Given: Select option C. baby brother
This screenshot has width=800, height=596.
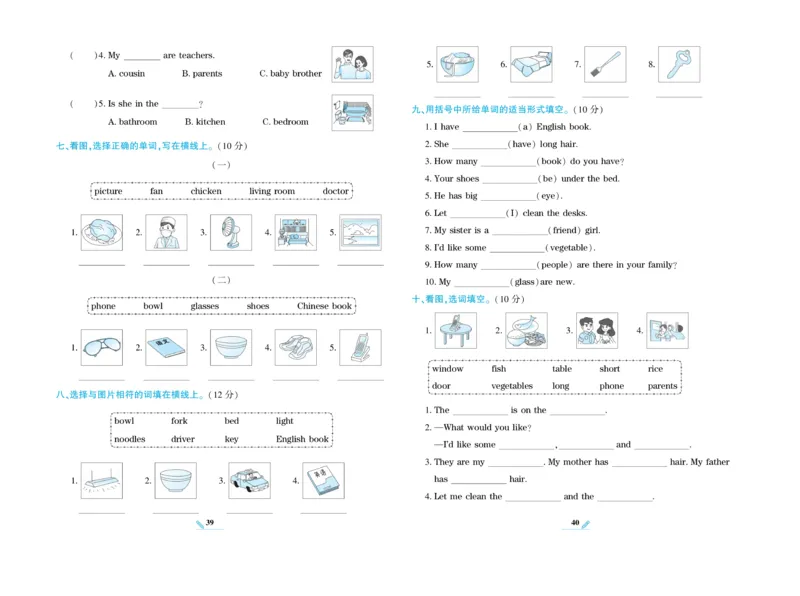Looking at the screenshot, I should 290,74.
